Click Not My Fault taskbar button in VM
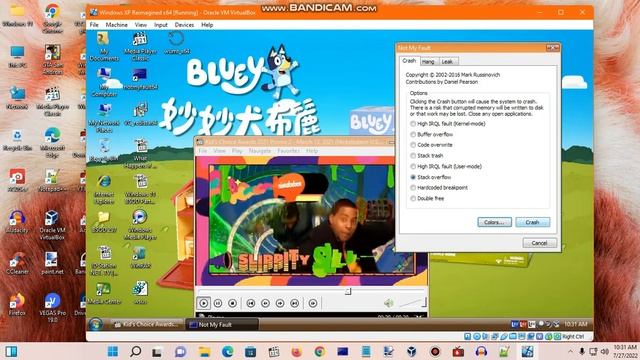The image size is (640, 360). (221, 324)
